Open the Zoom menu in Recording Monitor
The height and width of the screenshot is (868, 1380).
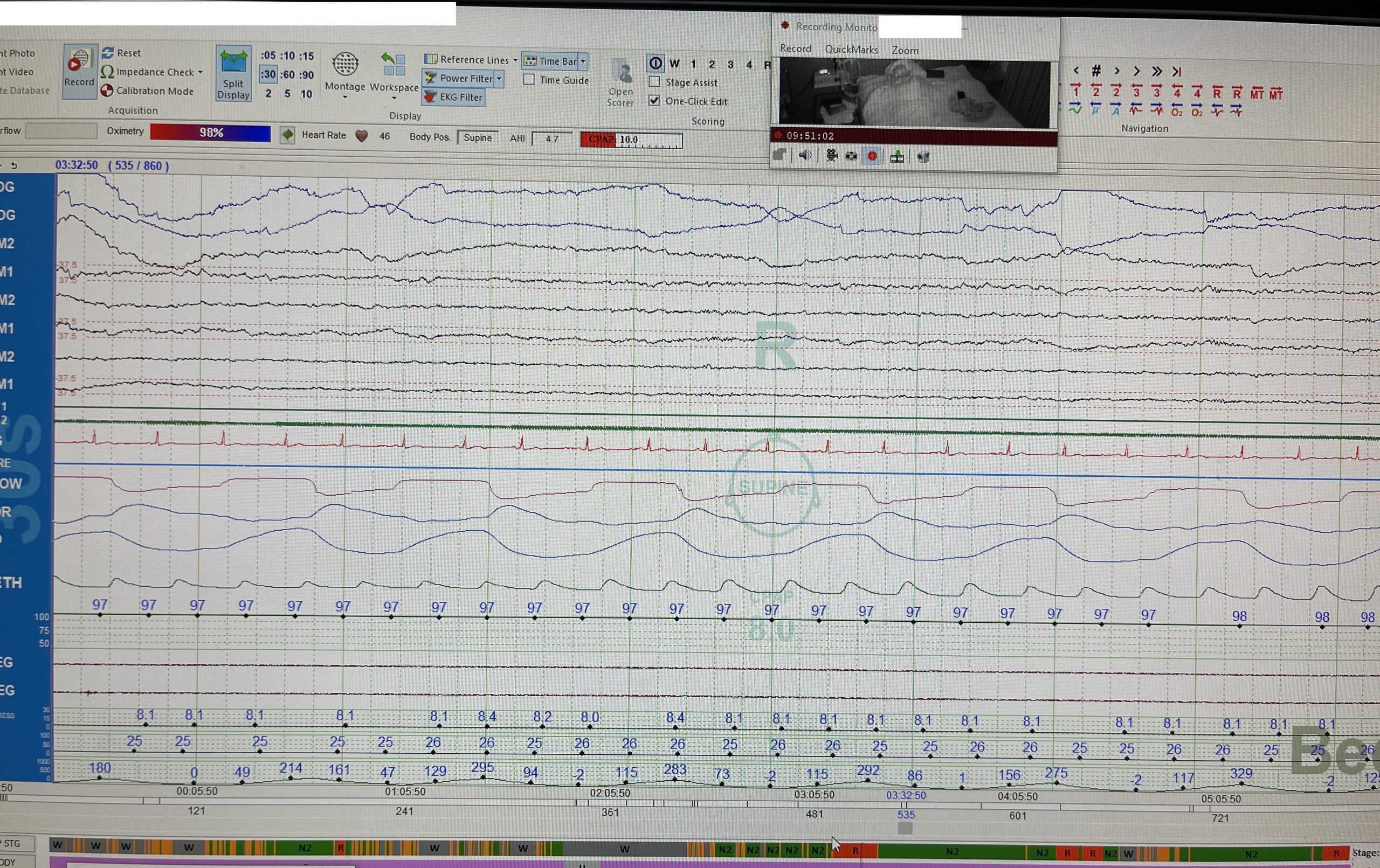(x=905, y=51)
